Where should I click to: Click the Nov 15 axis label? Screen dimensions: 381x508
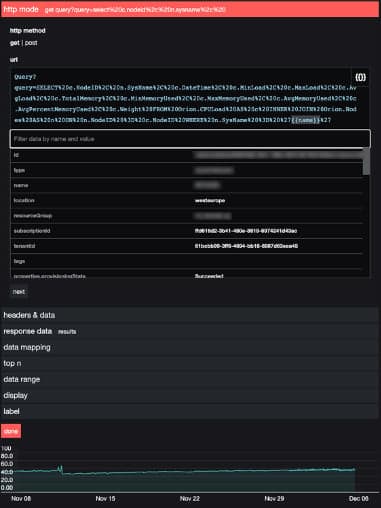click(x=105, y=499)
